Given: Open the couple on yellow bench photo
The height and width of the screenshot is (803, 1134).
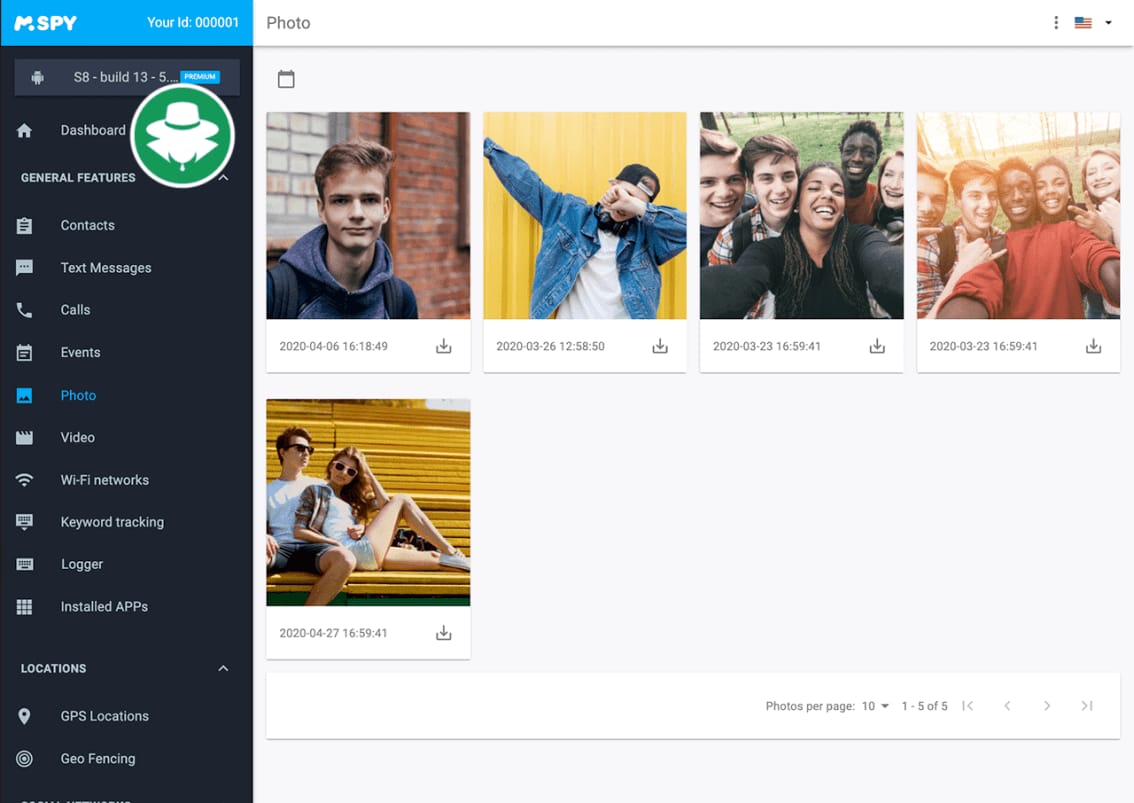Looking at the screenshot, I should coord(368,502).
